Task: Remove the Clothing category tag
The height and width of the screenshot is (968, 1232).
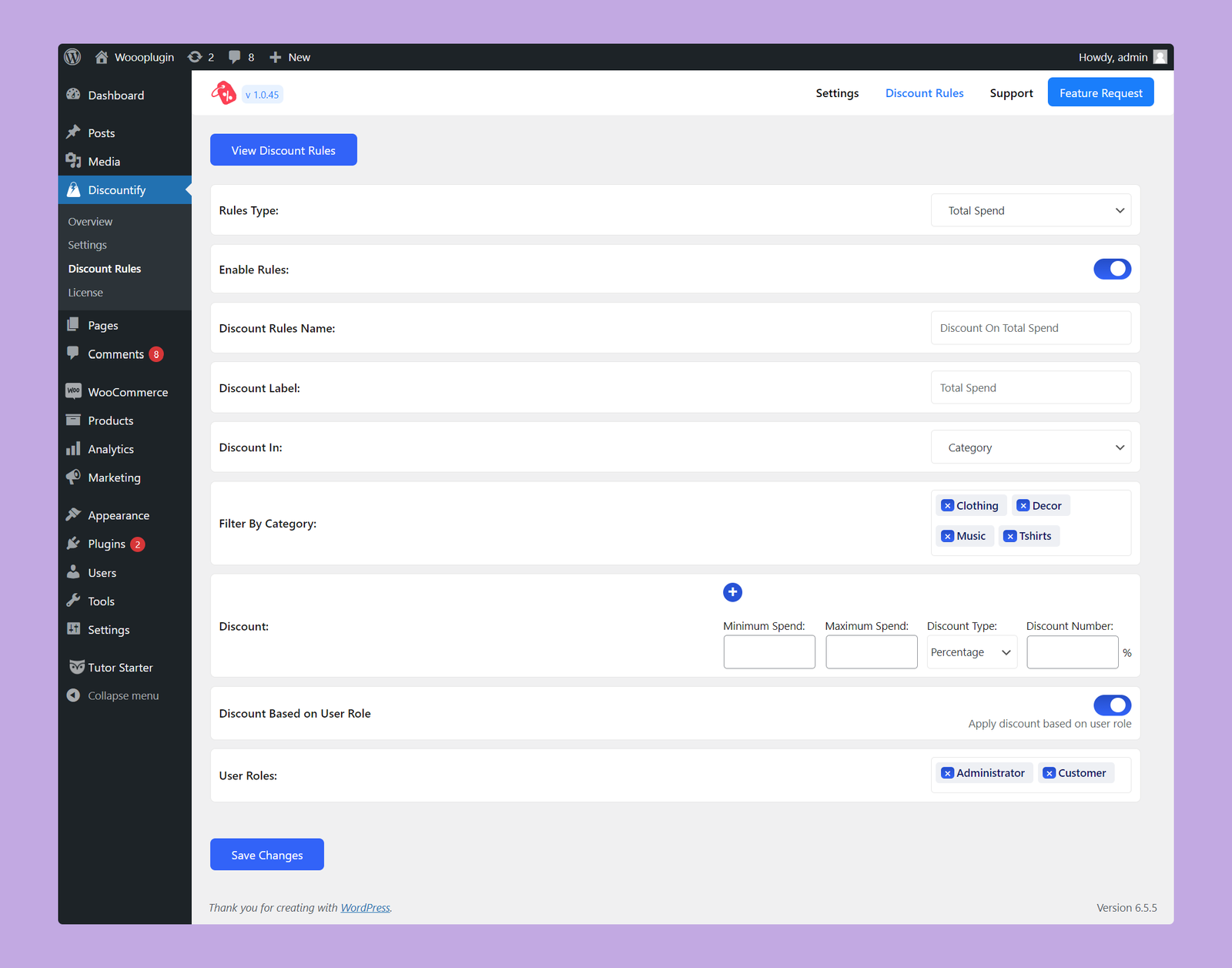Action: [948, 506]
